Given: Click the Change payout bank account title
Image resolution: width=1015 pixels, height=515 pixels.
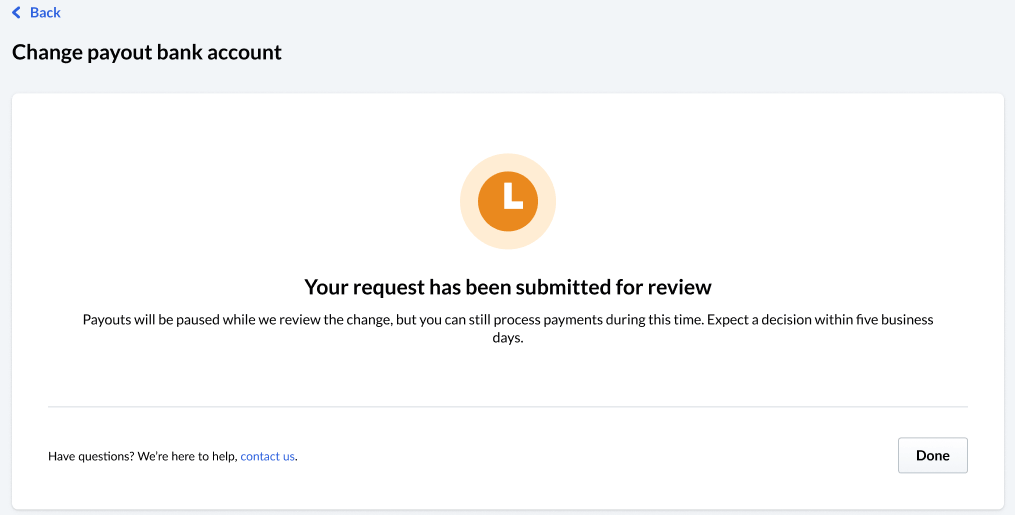Looking at the screenshot, I should pyautogui.click(x=147, y=52).
